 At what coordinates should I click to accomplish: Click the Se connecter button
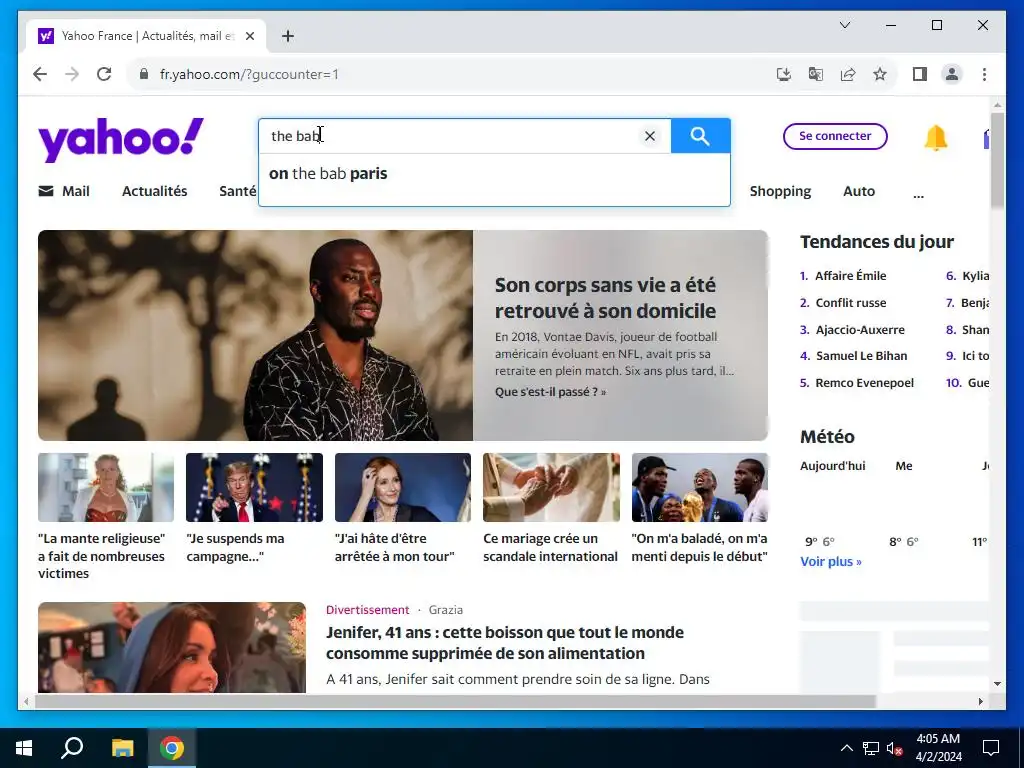[x=835, y=136]
